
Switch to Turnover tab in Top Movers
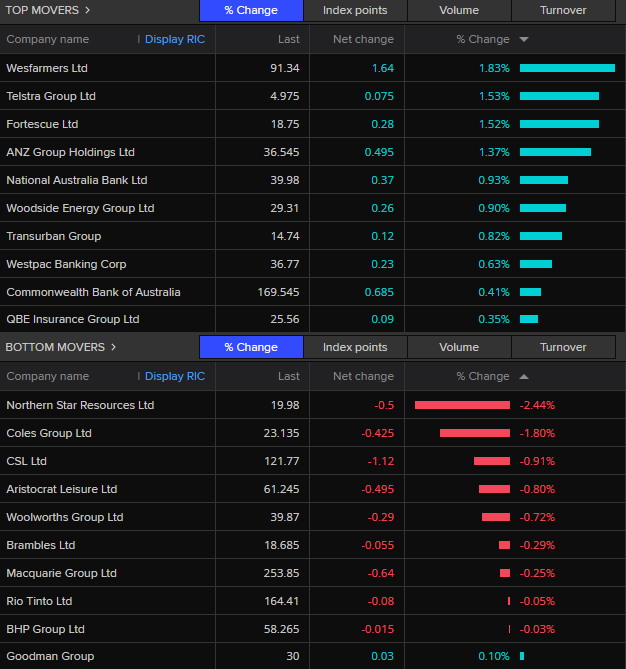[563, 10]
